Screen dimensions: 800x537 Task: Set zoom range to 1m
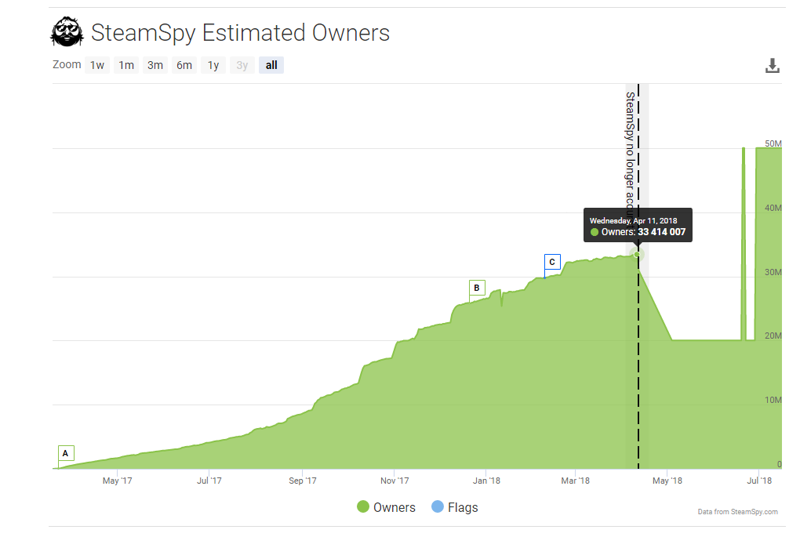(126, 65)
